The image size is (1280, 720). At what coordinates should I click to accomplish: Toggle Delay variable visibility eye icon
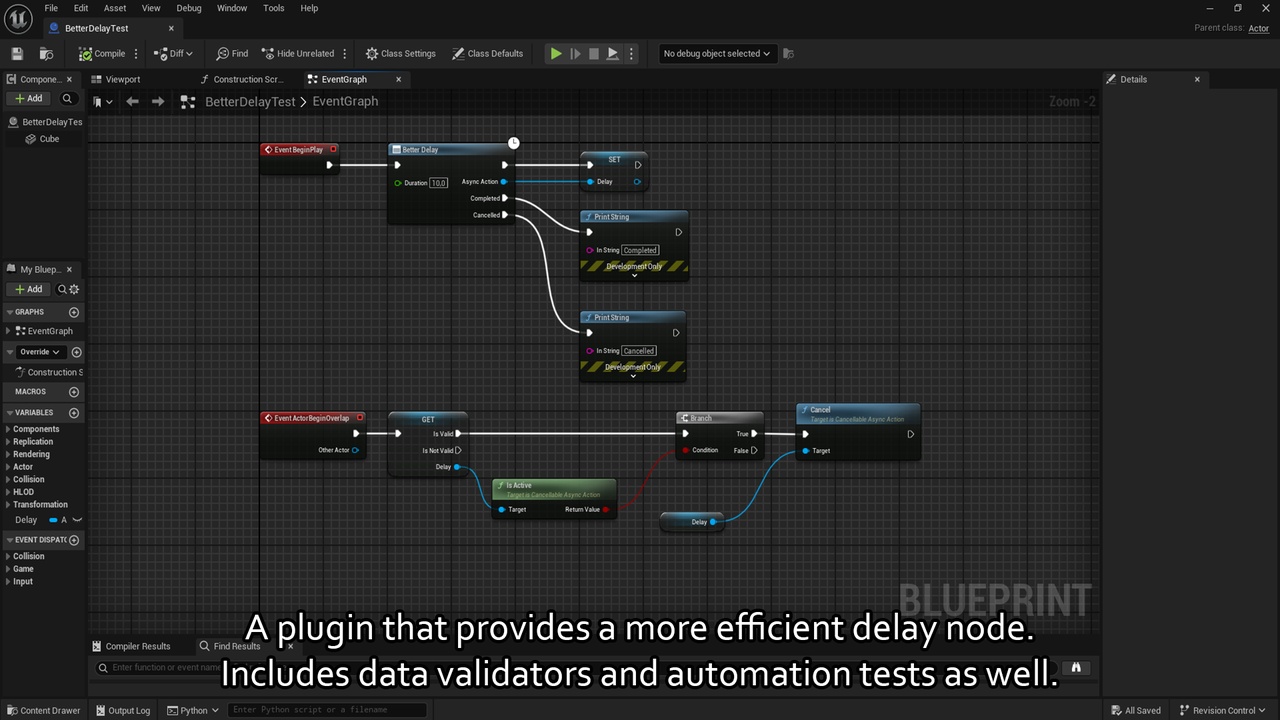[77, 520]
